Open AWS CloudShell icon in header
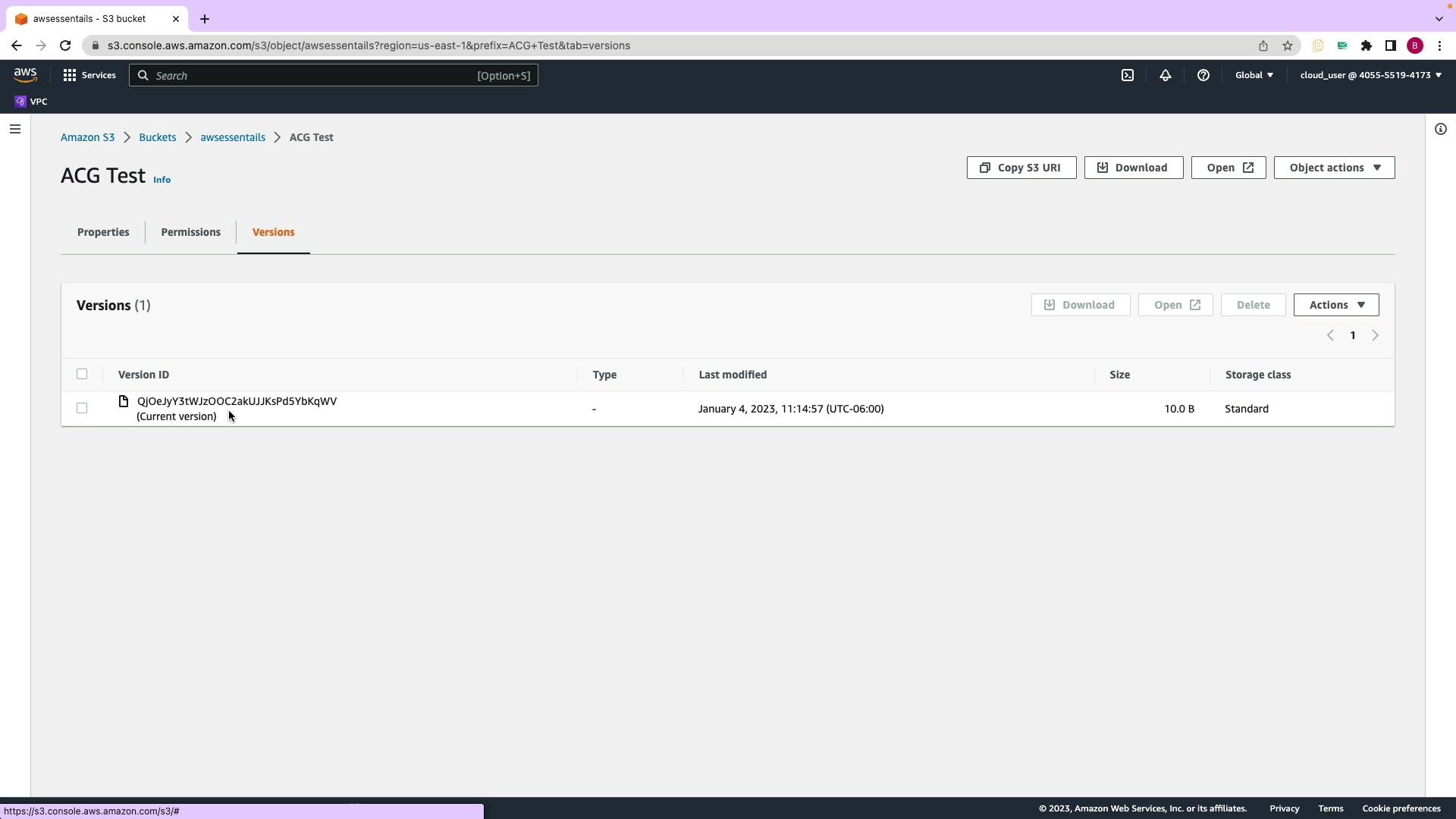 1128,75
